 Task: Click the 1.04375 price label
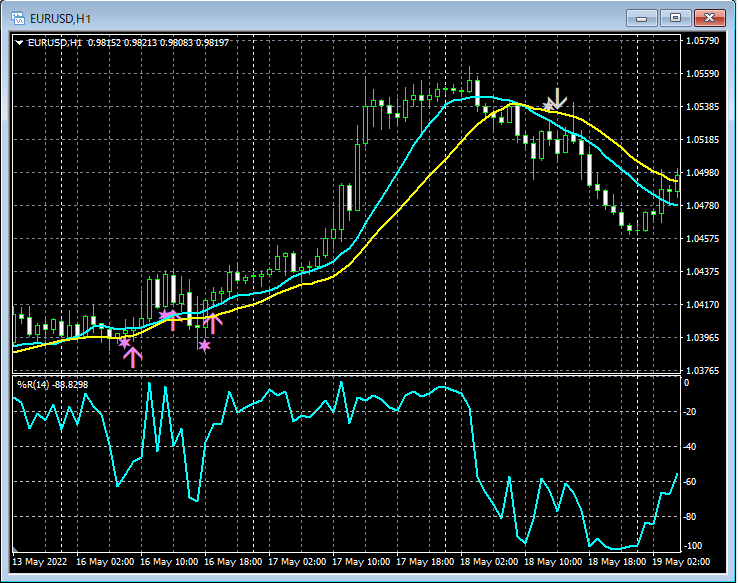(703, 272)
